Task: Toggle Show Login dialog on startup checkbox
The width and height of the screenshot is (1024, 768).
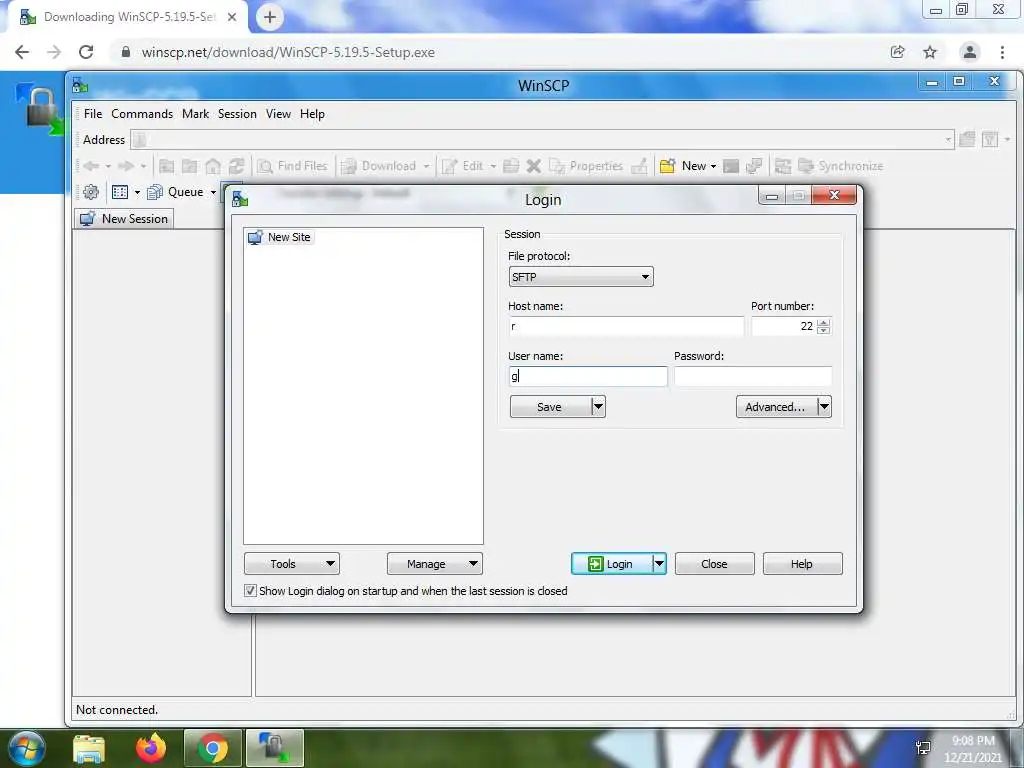Action: pos(250,590)
